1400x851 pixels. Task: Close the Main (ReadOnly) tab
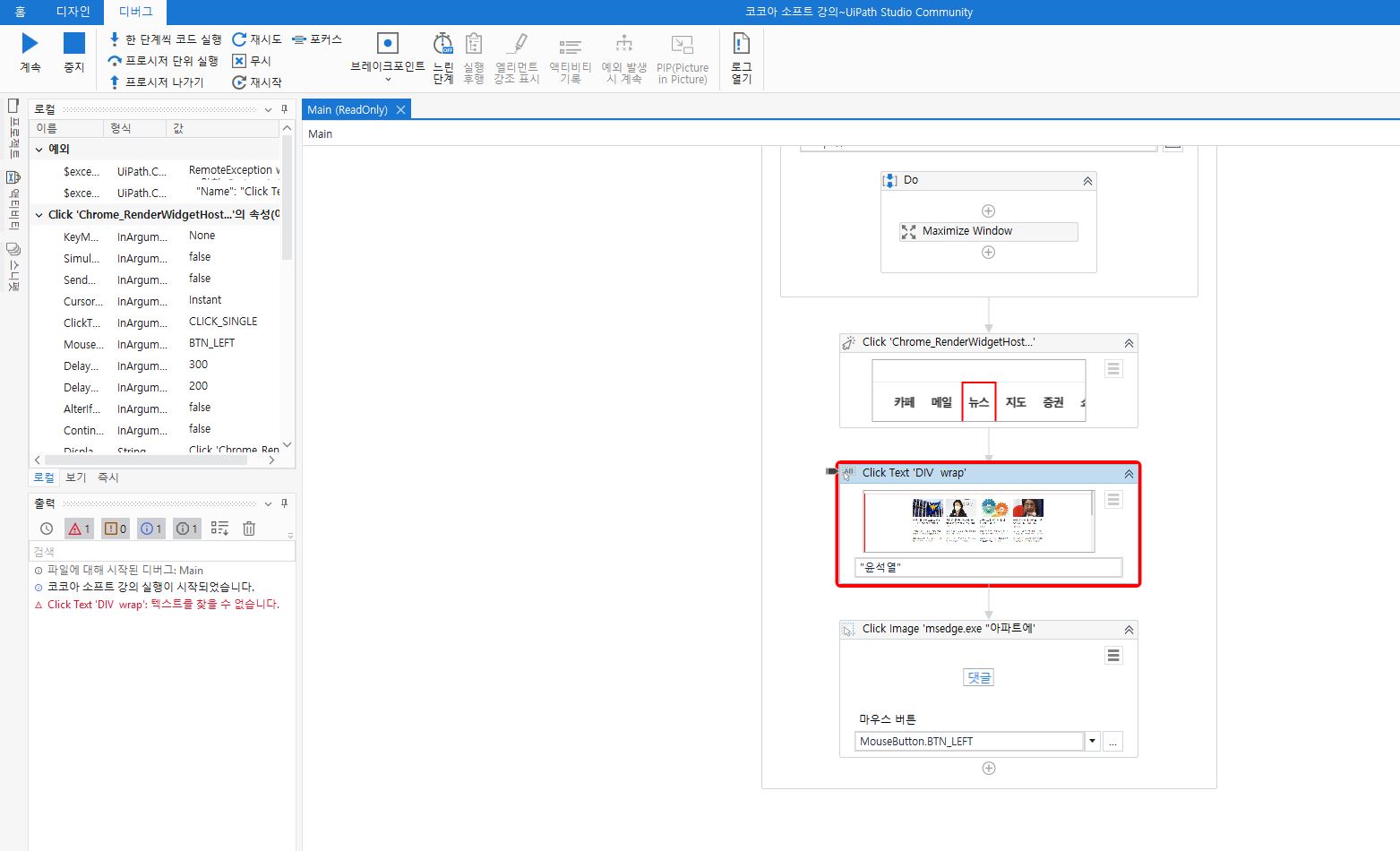[x=400, y=109]
